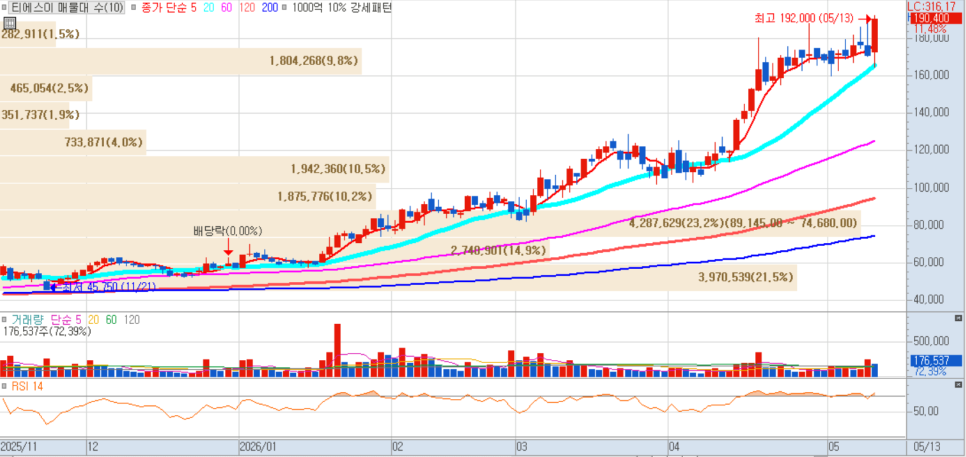Image resolution: width=966 pixels, height=457 pixels.
Task: Select the magenta '60' moving average label in price pane
Action: point(226,8)
